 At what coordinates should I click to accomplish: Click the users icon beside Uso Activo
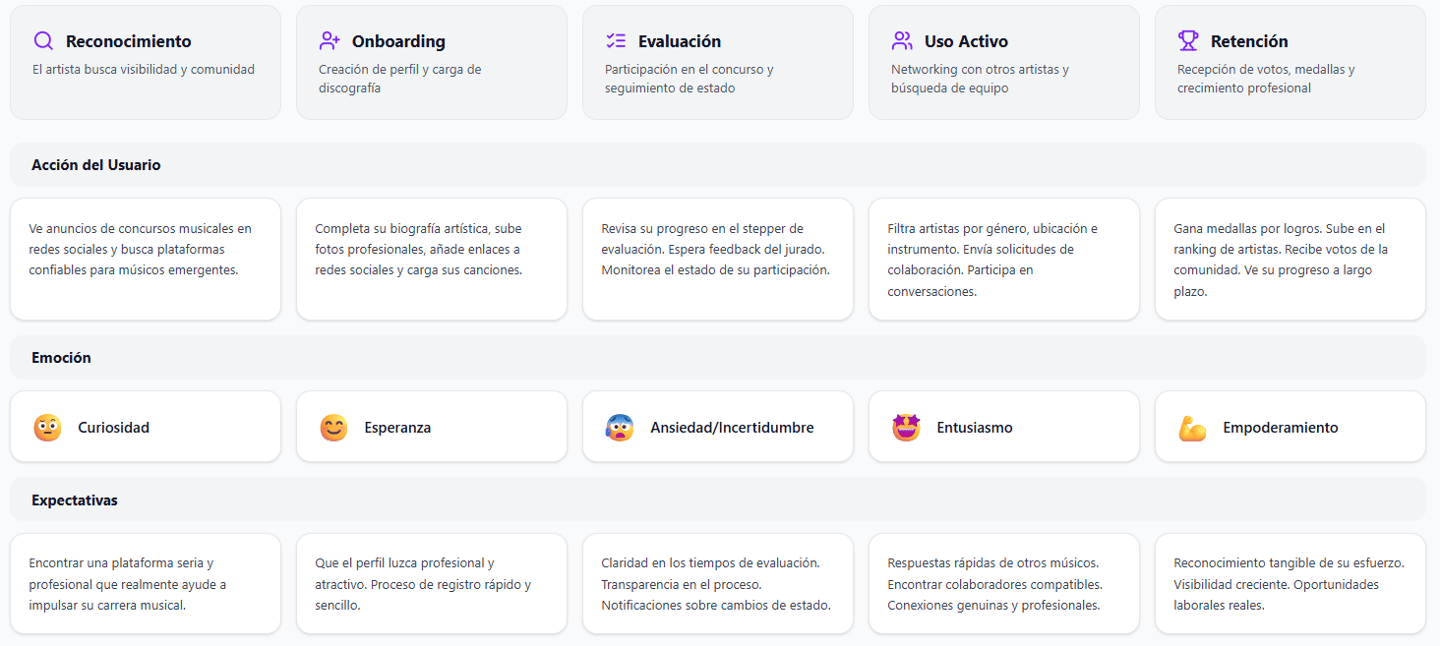point(902,41)
